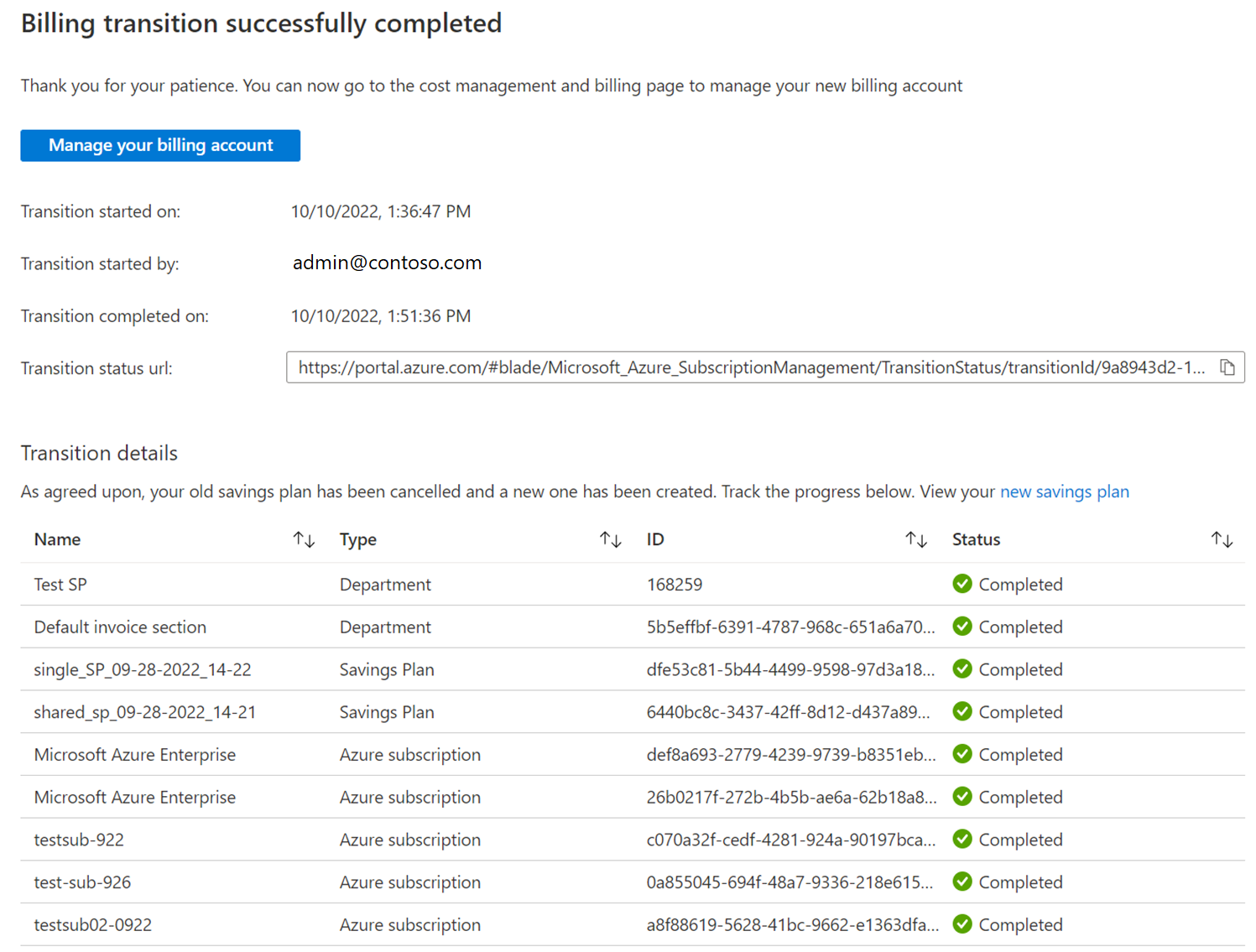Click the Manage your billing account button
The height and width of the screenshot is (952, 1256).
pyautogui.click(x=160, y=145)
